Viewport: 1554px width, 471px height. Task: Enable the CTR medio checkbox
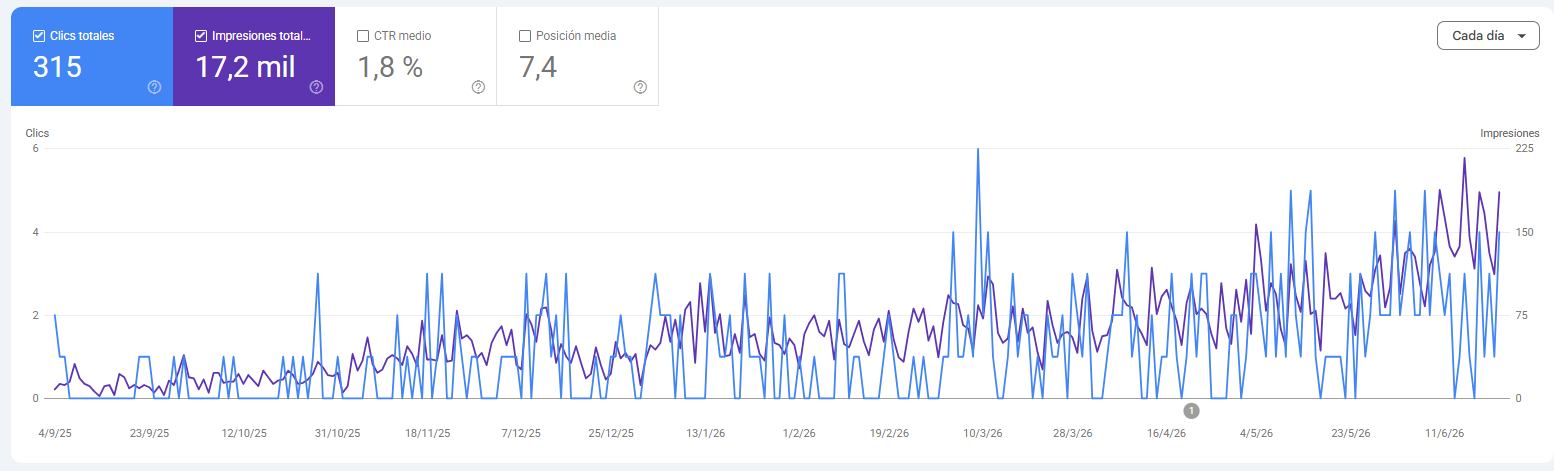pyautogui.click(x=363, y=36)
